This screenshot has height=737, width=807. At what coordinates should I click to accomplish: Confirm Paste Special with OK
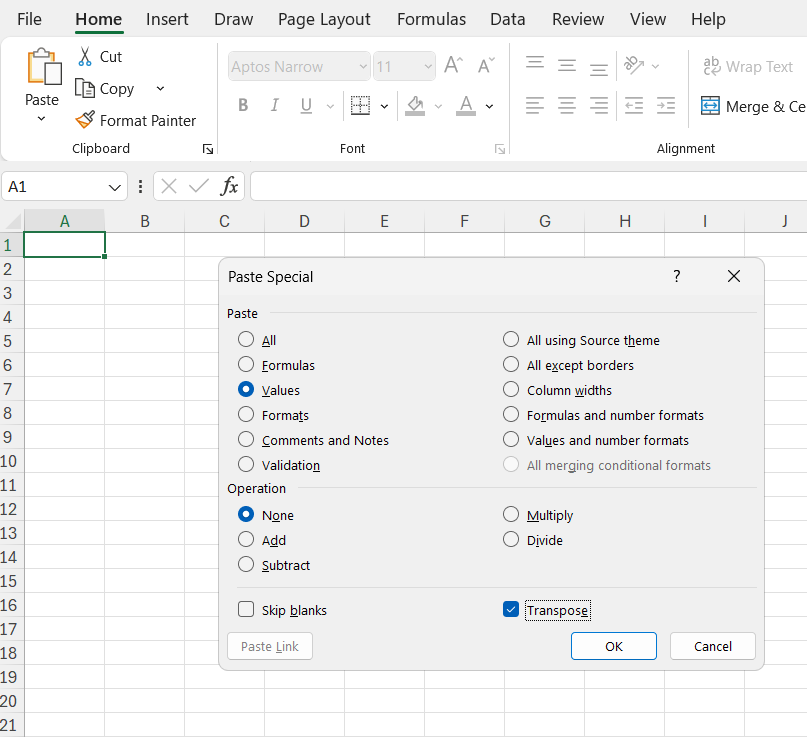click(613, 646)
